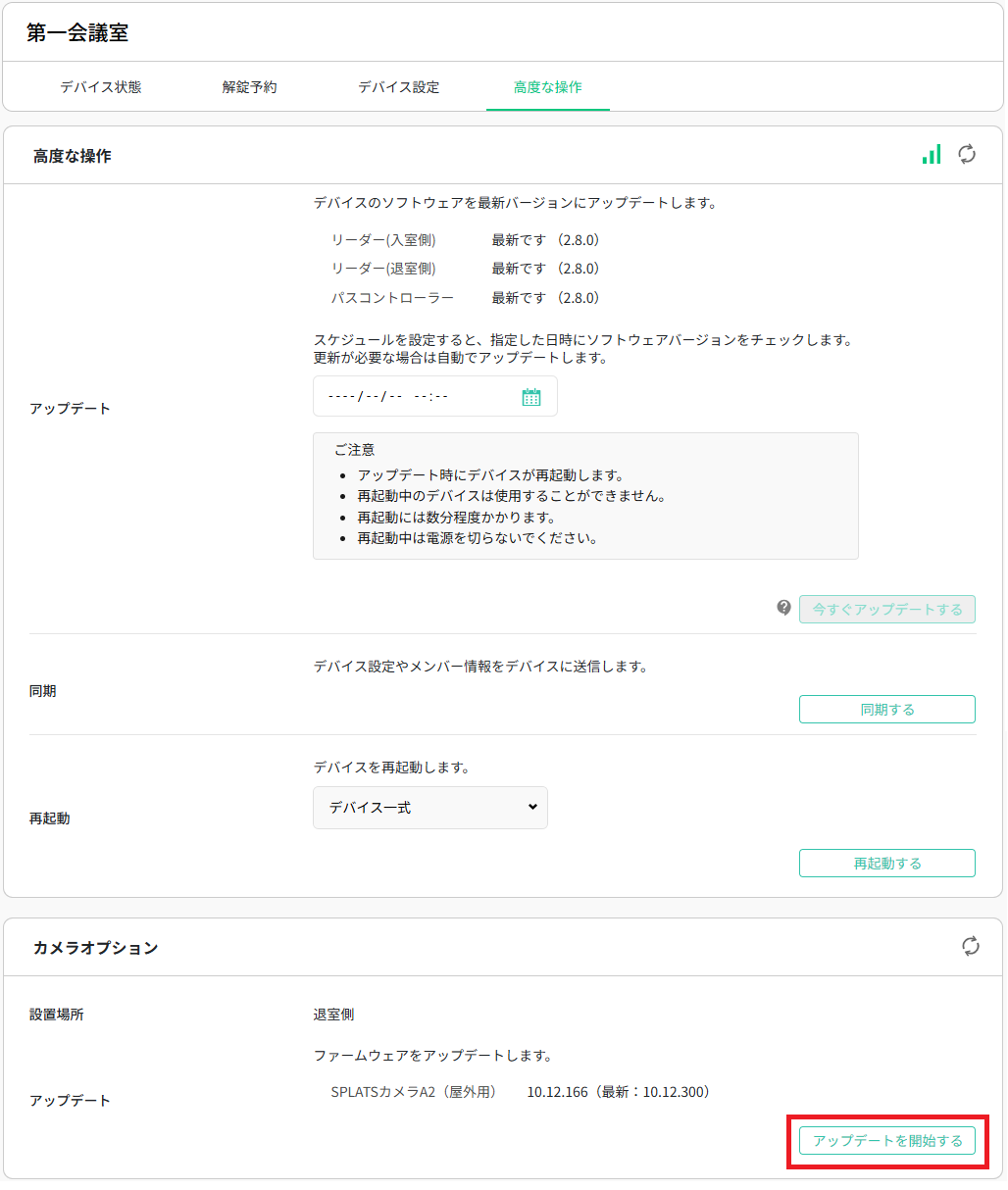Click the ご注意 notice box
This screenshot has width=1008, height=1190.
[x=585, y=496]
